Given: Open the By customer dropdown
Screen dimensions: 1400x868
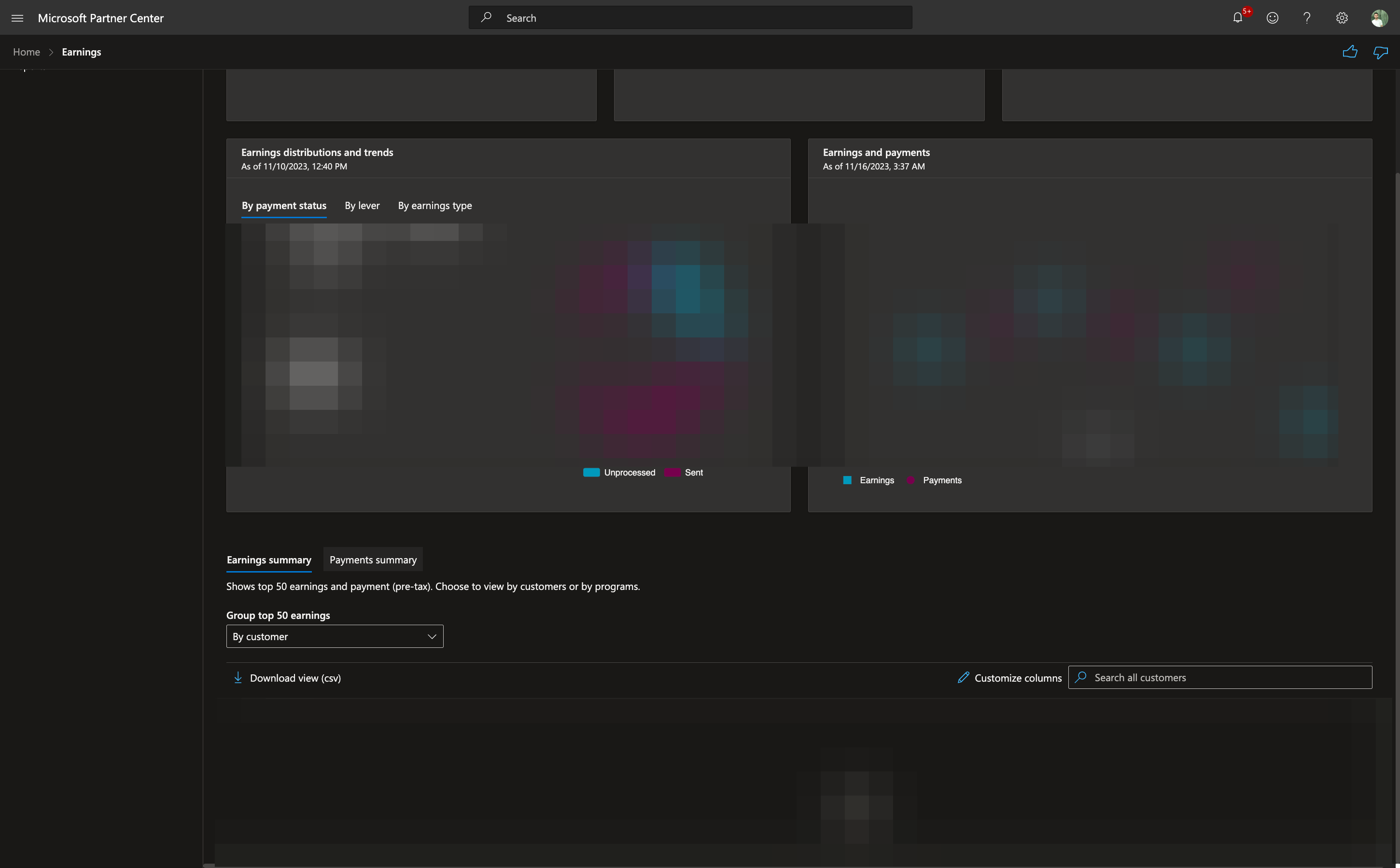Looking at the screenshot, I should pyautogui.click(x=335, y=636).
